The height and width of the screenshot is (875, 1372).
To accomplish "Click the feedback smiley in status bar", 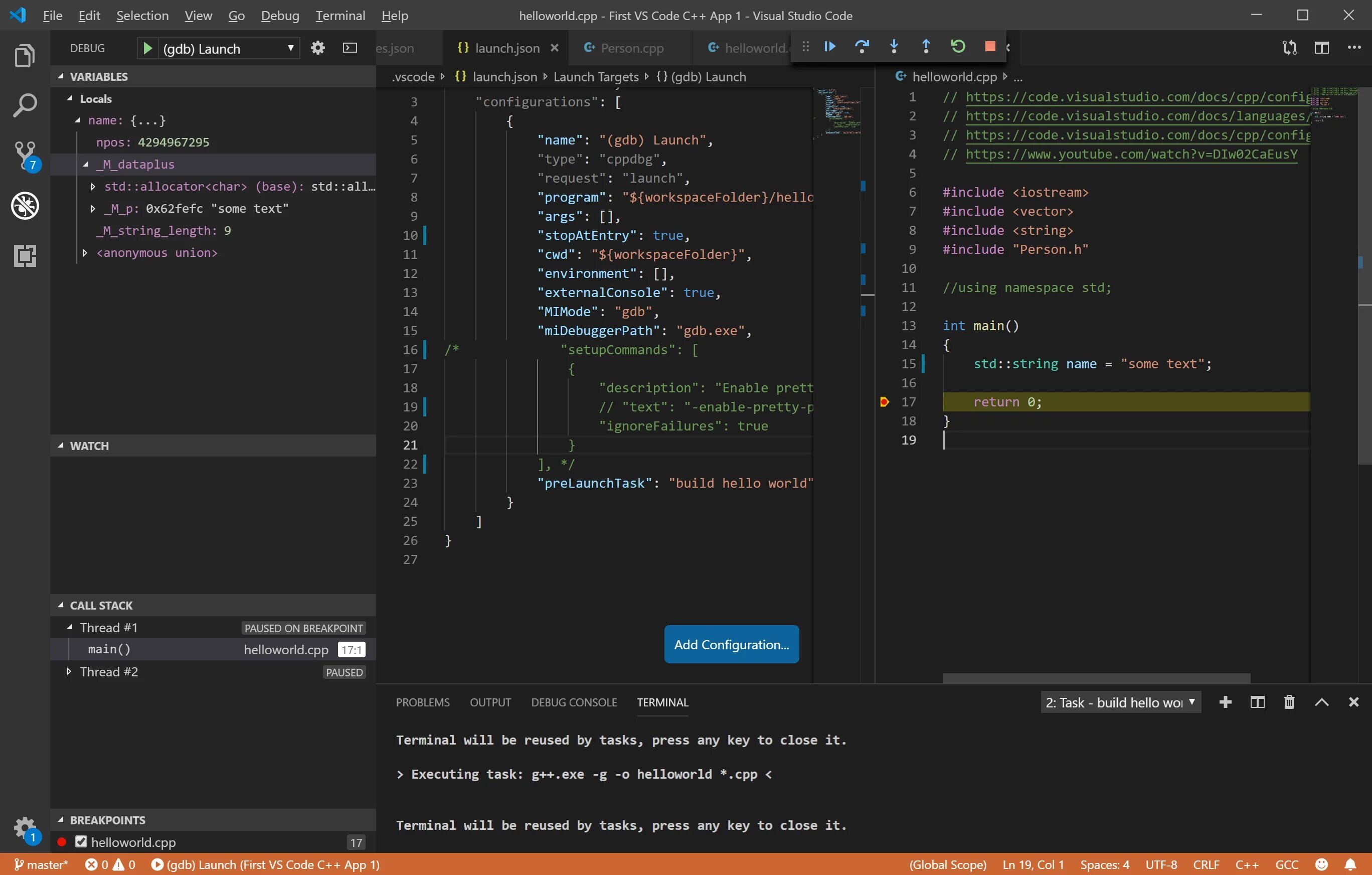I will point(1322,865).
